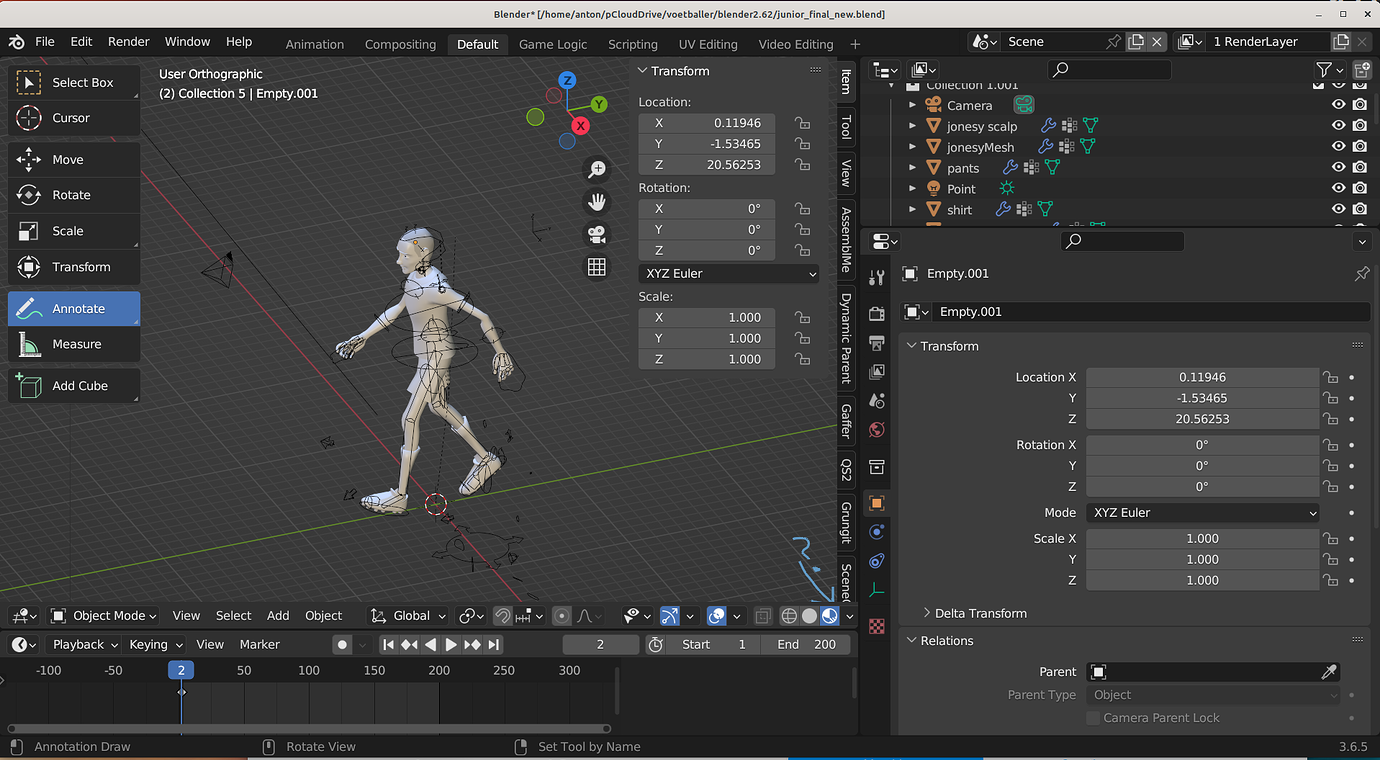
Task: Disable rendering for the Point light
Action: pyautogui.click(x=1360, y=188)
